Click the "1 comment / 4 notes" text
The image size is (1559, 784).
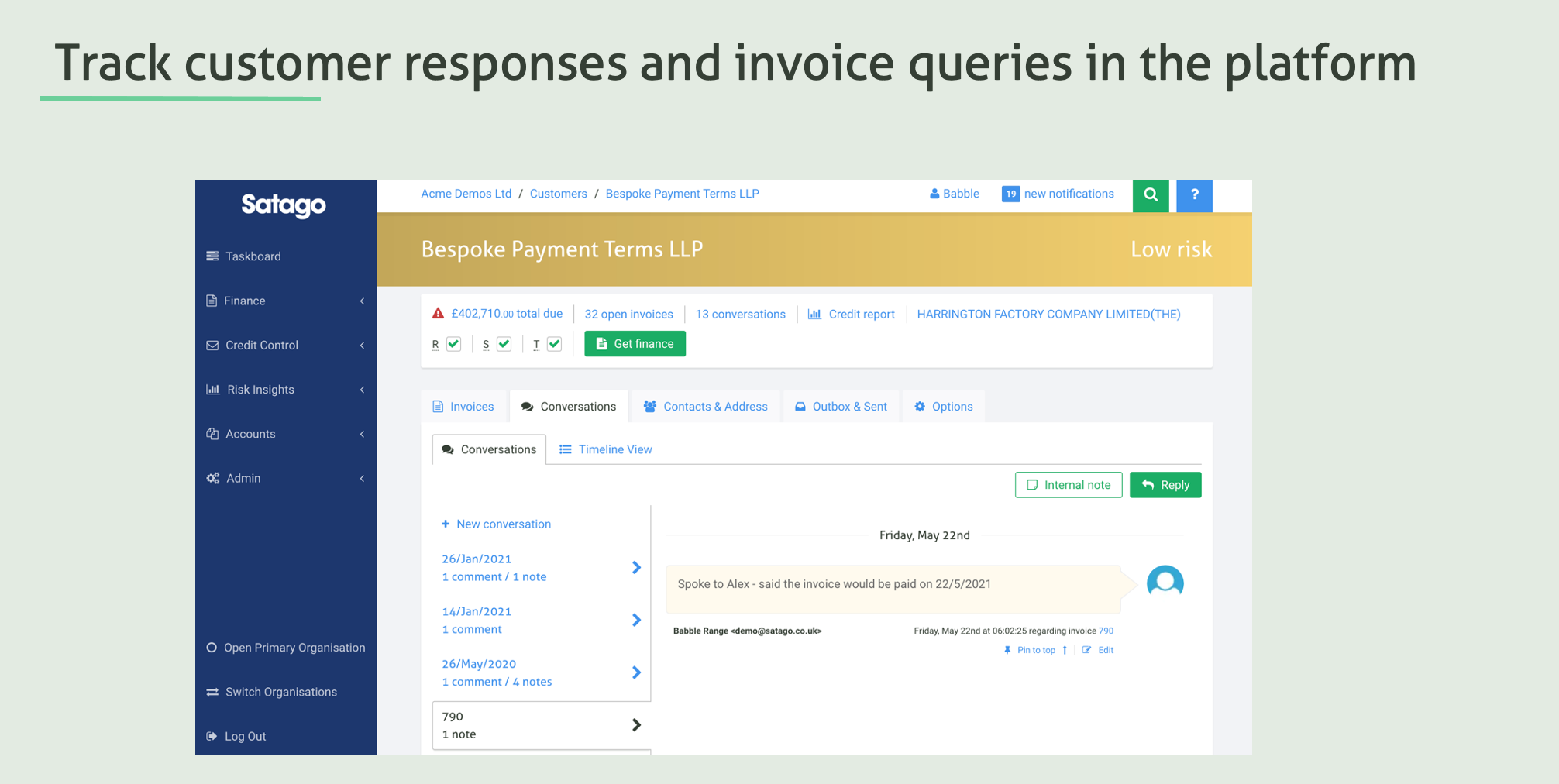click(x=497, y=682)
